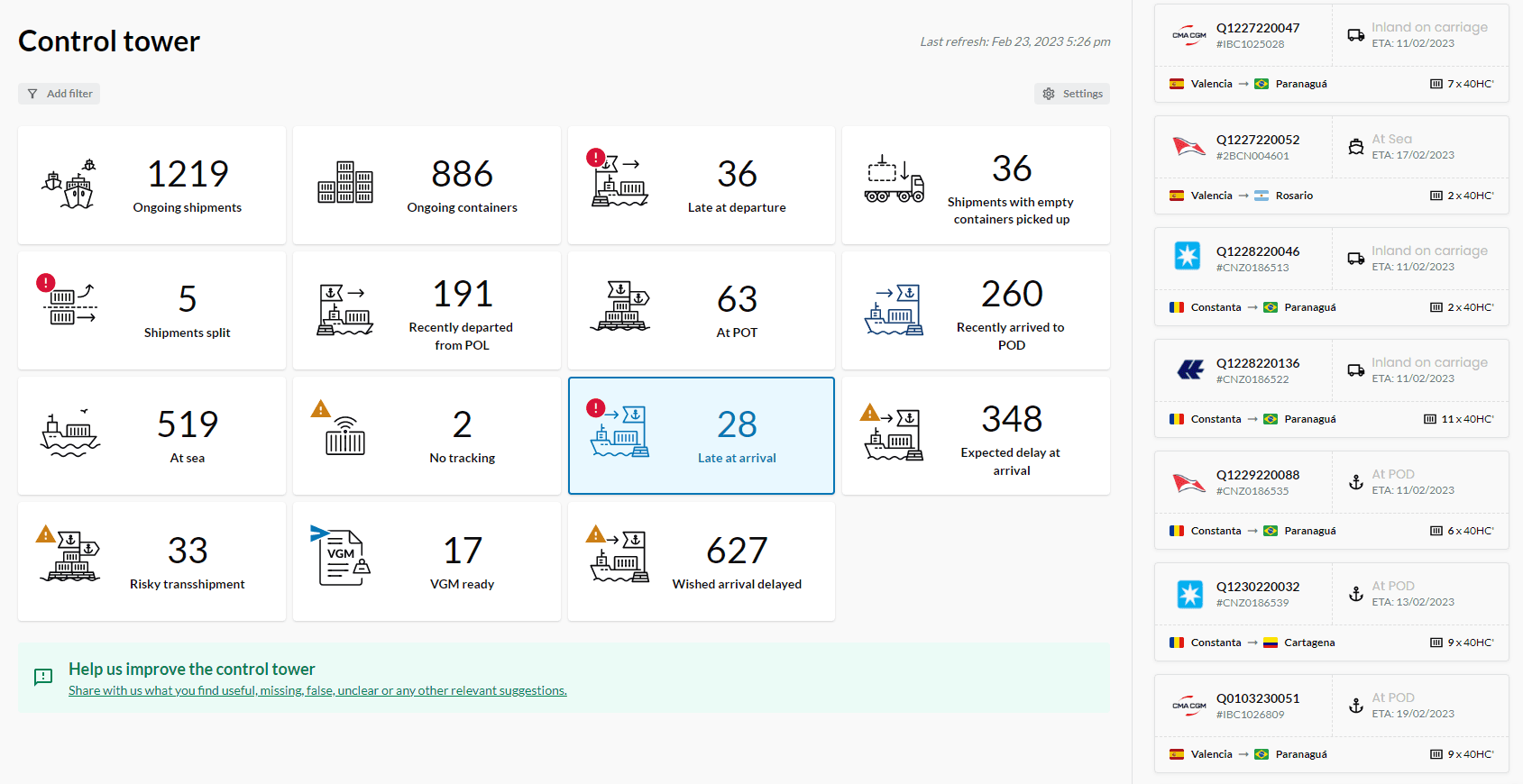Click the Ongoing shipments ships icon

point(69,185)
